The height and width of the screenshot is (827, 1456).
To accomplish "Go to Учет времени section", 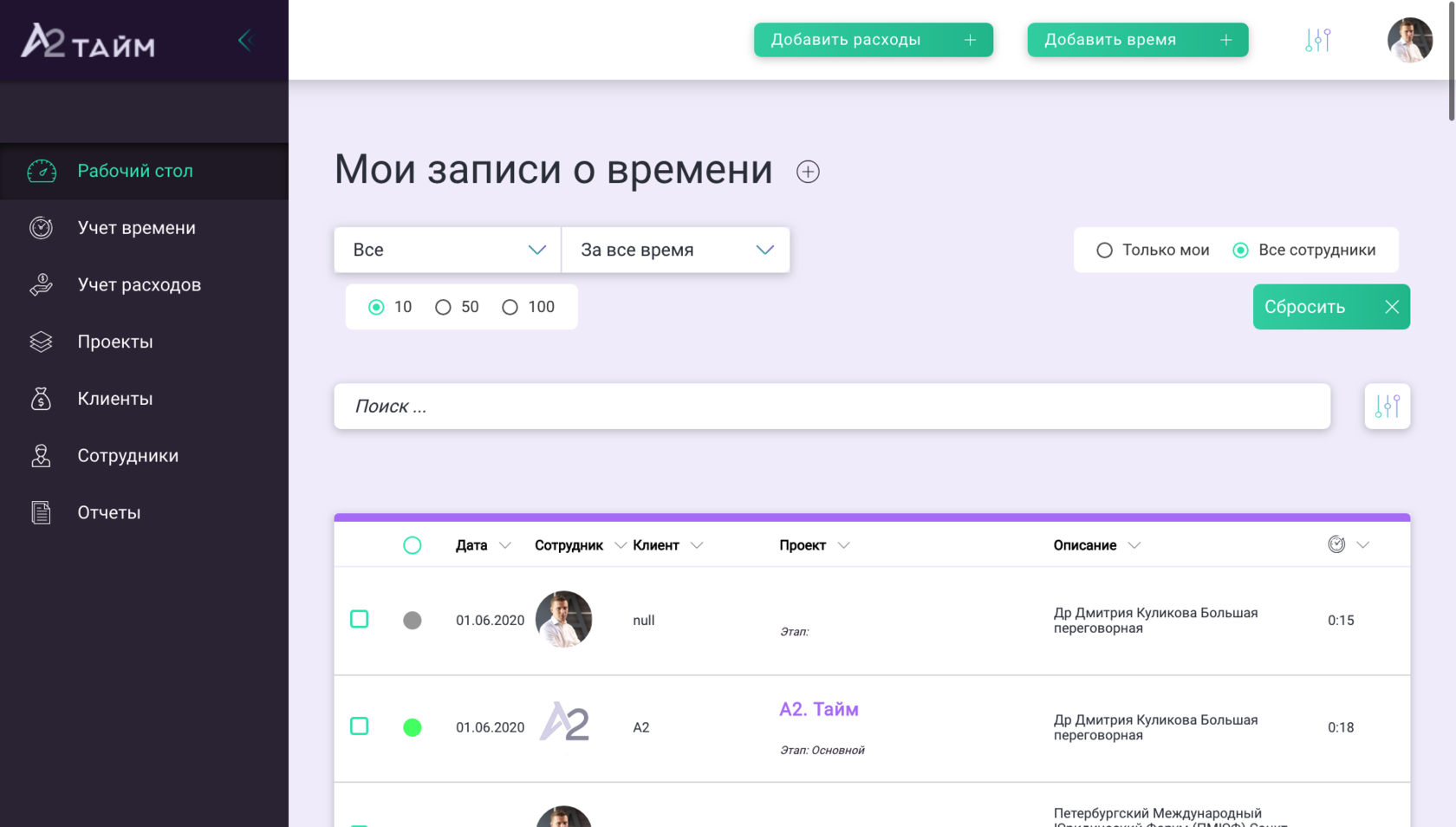I will (x=144, y=228).
